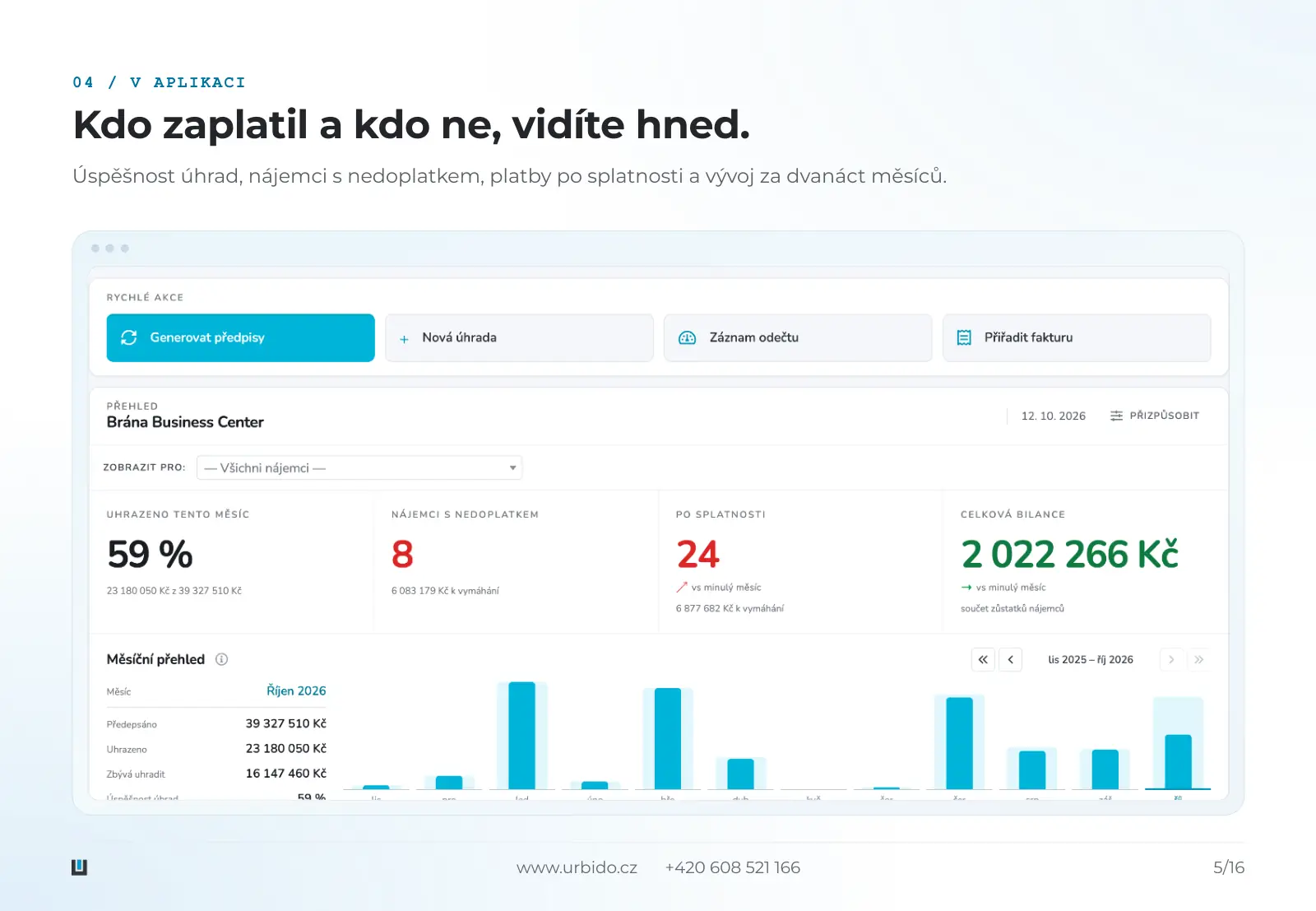
Task: Open the Nájemci s nedoplatkem card
Action: [516, 561]
